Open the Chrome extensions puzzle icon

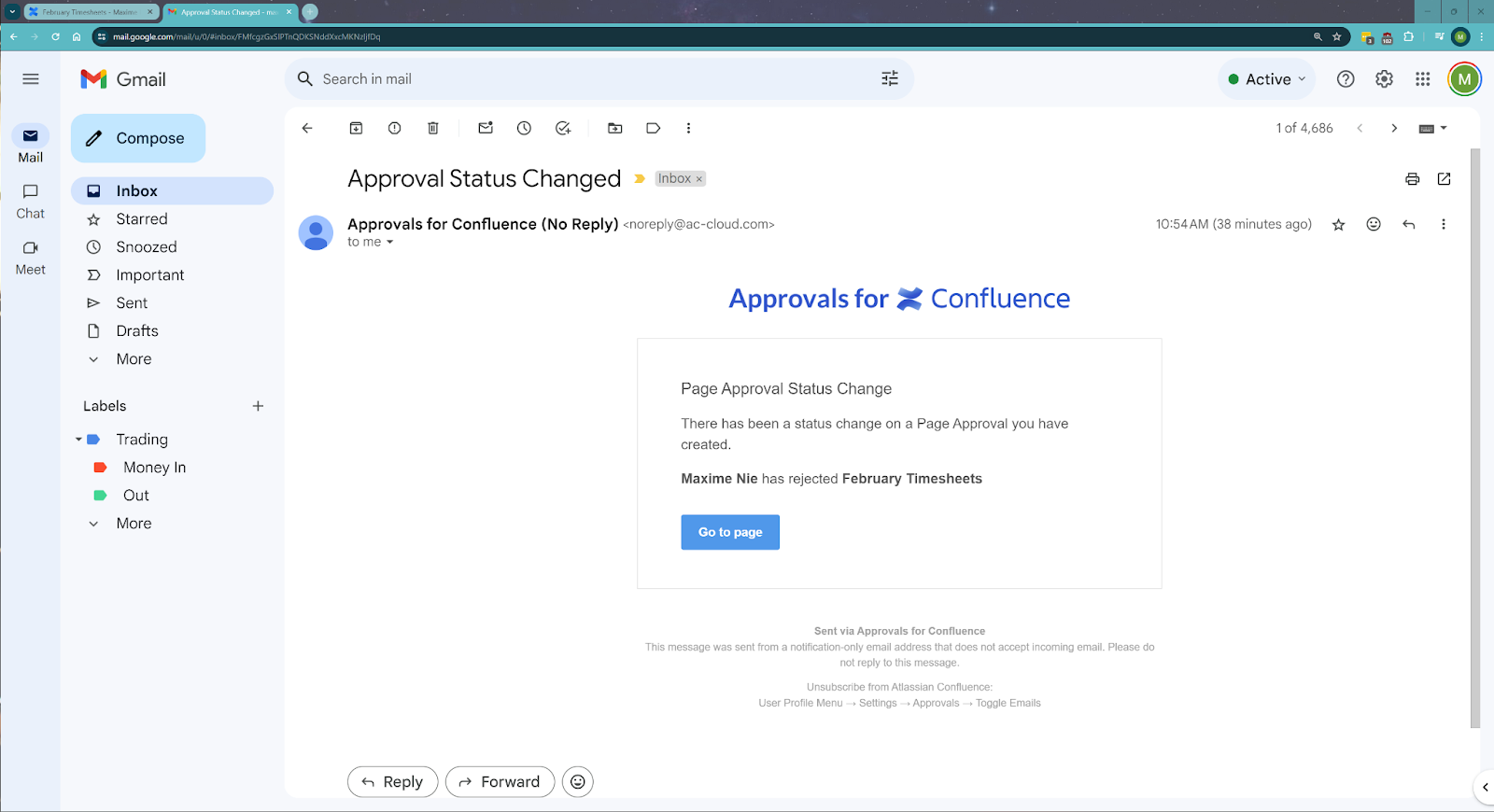[x=1408, y=37]
